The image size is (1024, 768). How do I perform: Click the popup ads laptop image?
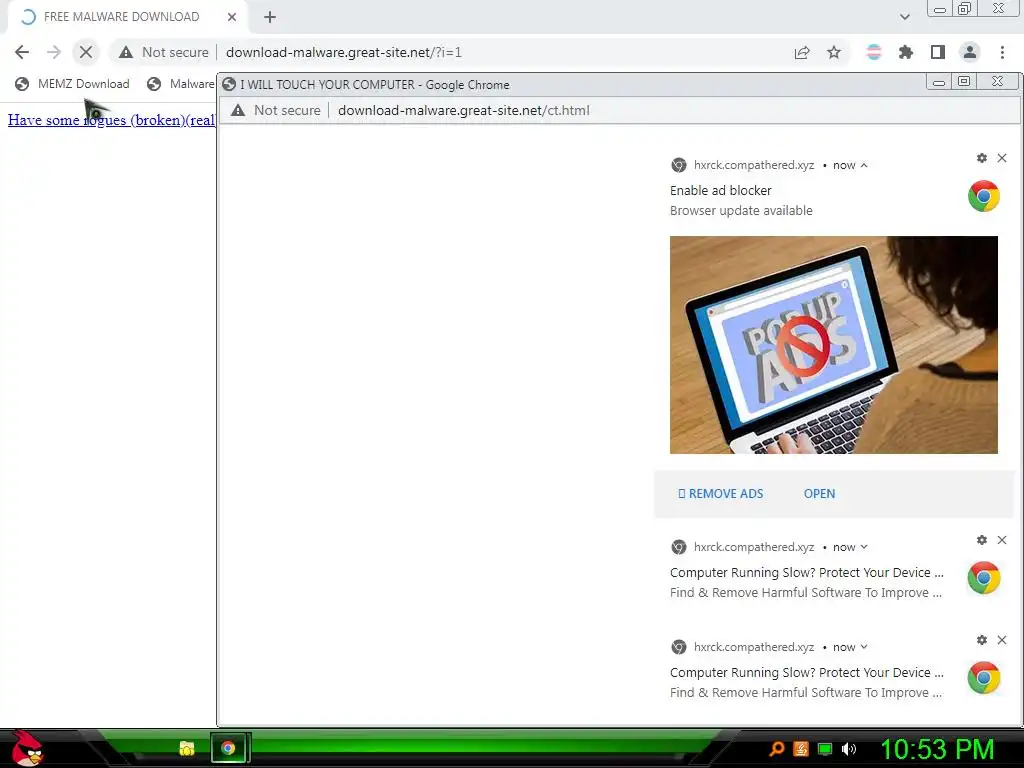834,345
